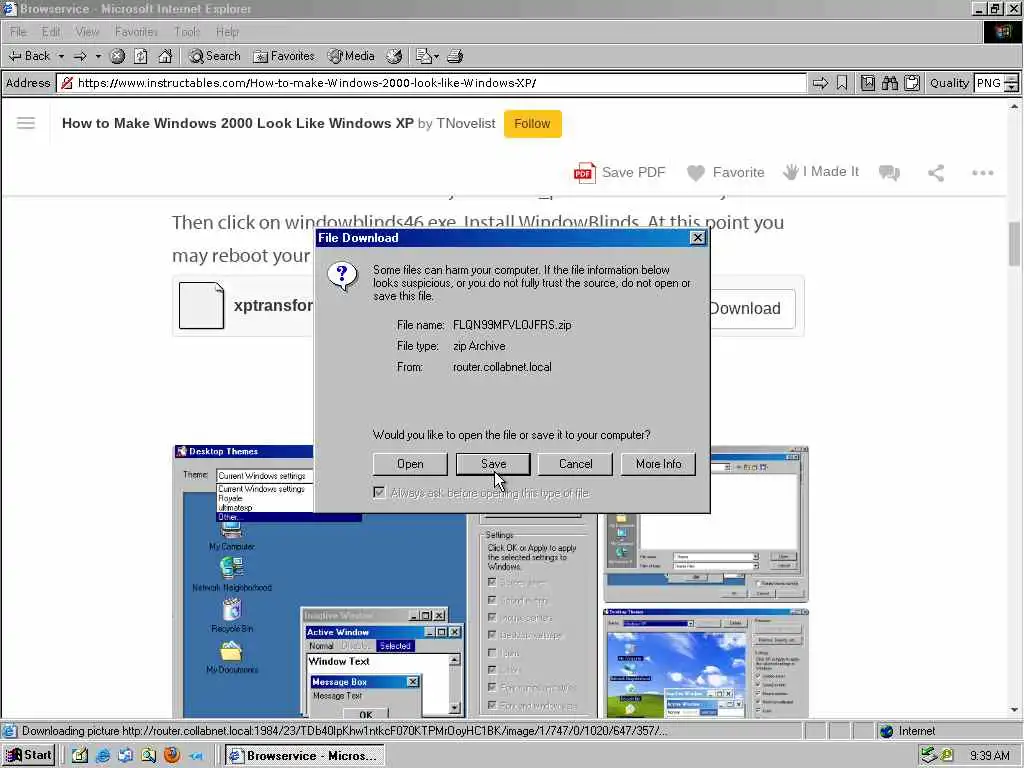Open comments via the speech bubble icon
The image size is (1024, 768).
pos(889,173)
